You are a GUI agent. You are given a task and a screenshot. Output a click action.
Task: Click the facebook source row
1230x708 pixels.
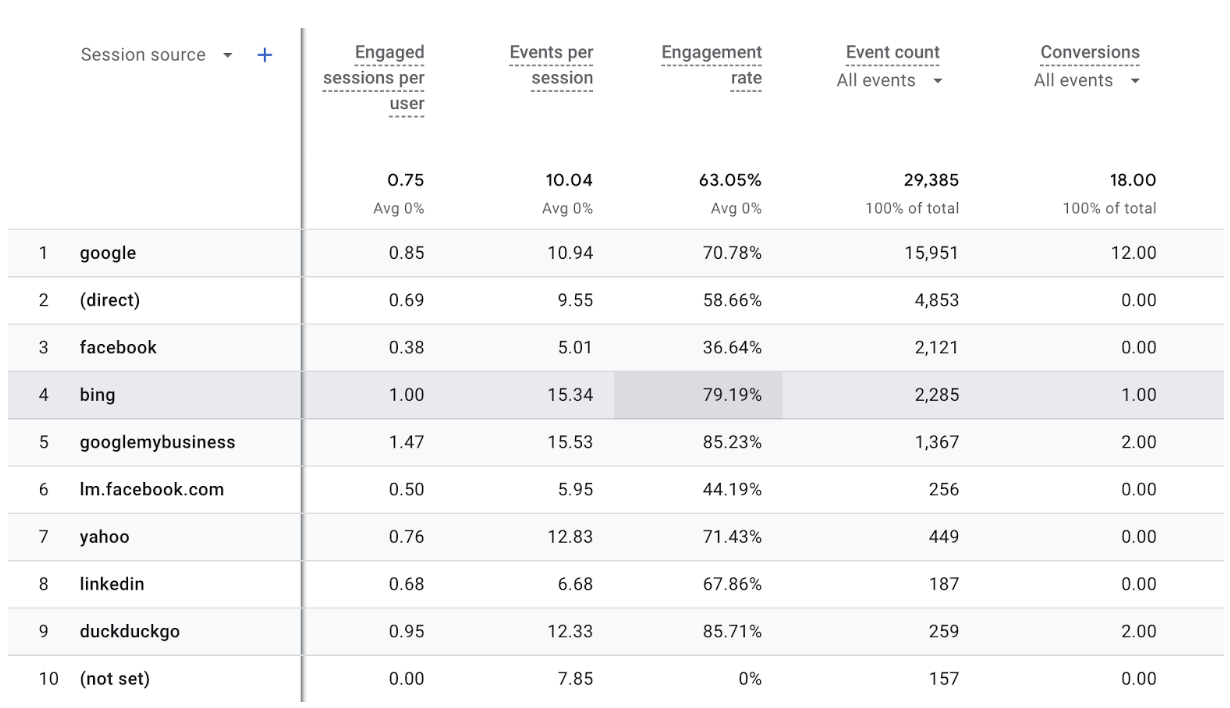[118, 348]
